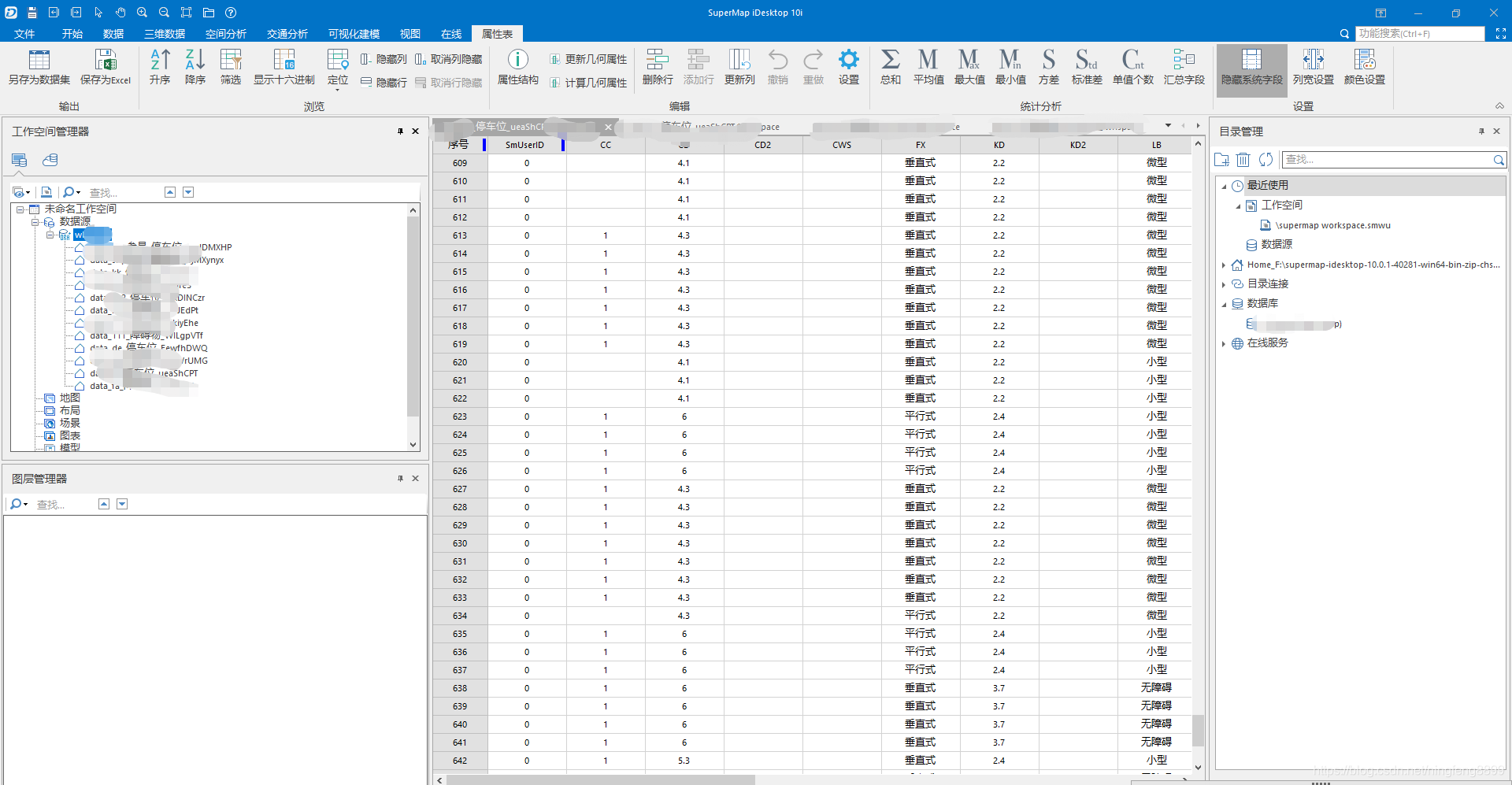
Task: Open the hidden tabs dropdown arrow
Action: coord(1168,125)
